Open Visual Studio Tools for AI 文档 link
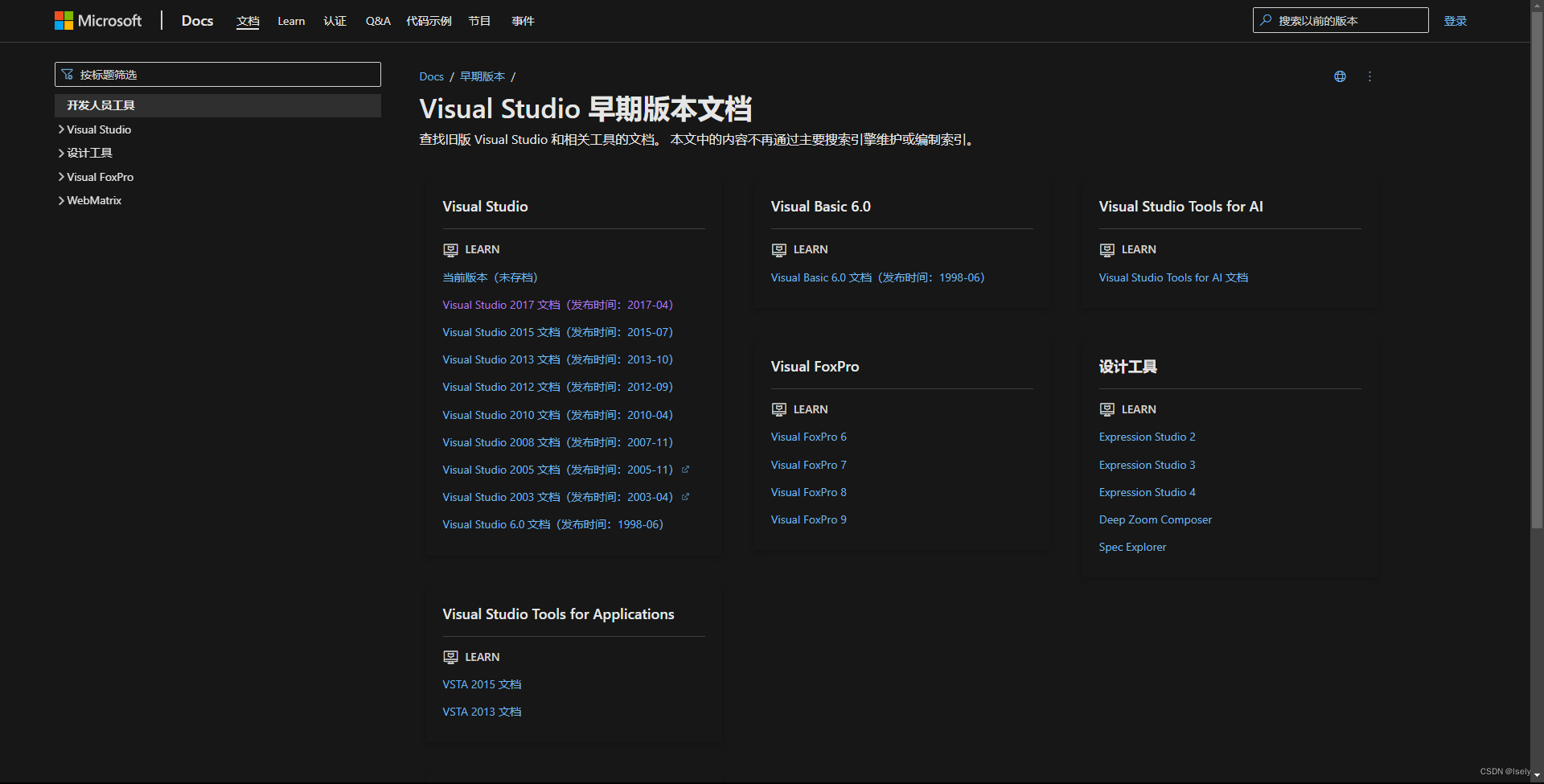 tap(1173, 277)
